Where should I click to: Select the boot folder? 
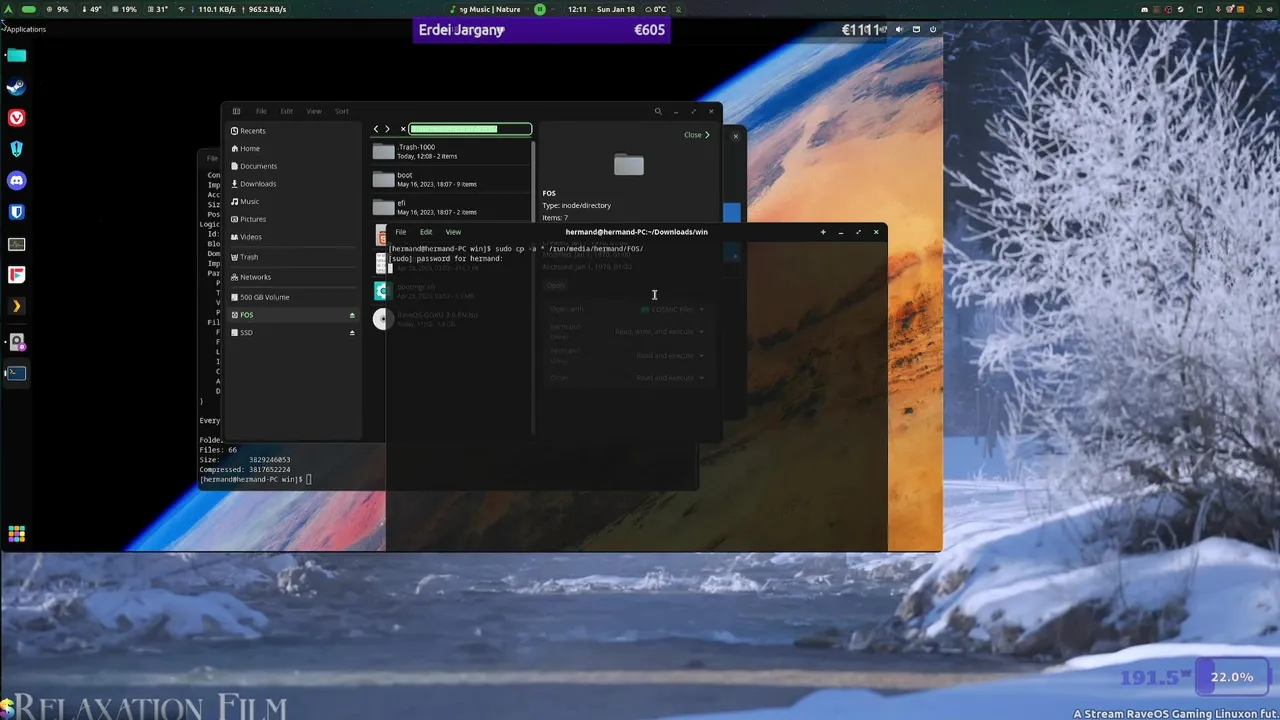click(451, 179)
